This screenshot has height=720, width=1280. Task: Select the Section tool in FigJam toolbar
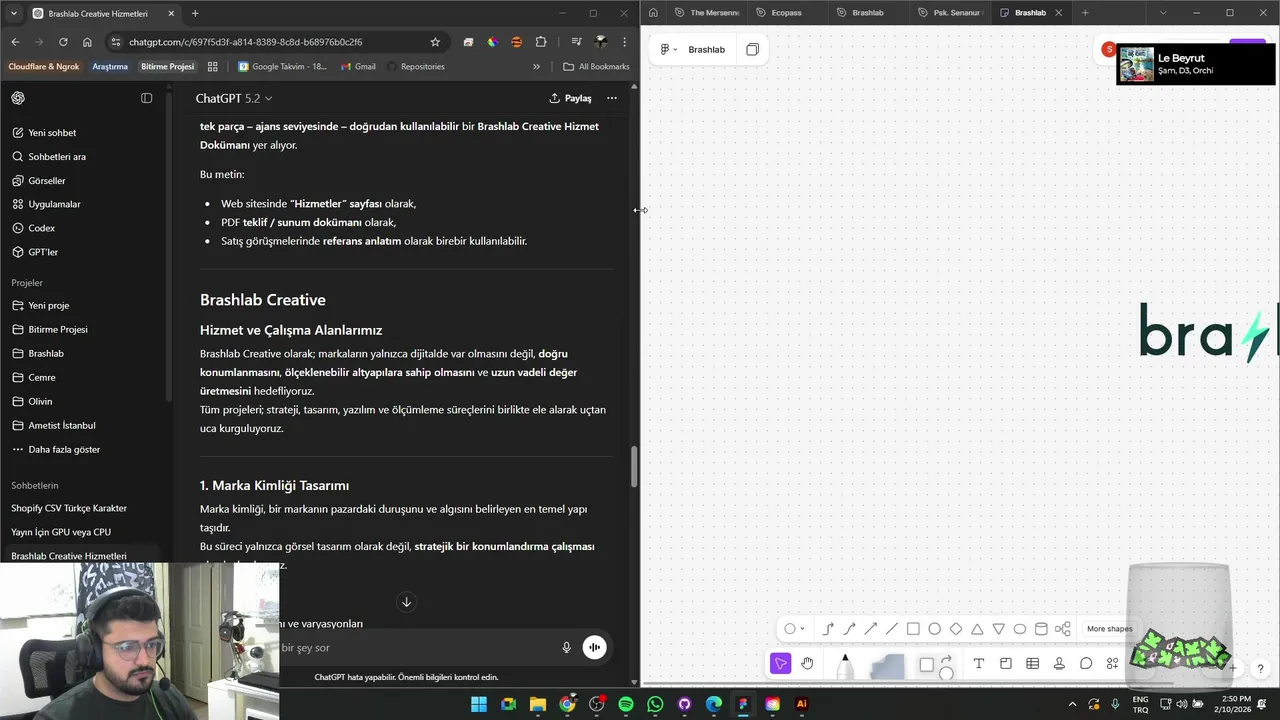coord(1005,664)
